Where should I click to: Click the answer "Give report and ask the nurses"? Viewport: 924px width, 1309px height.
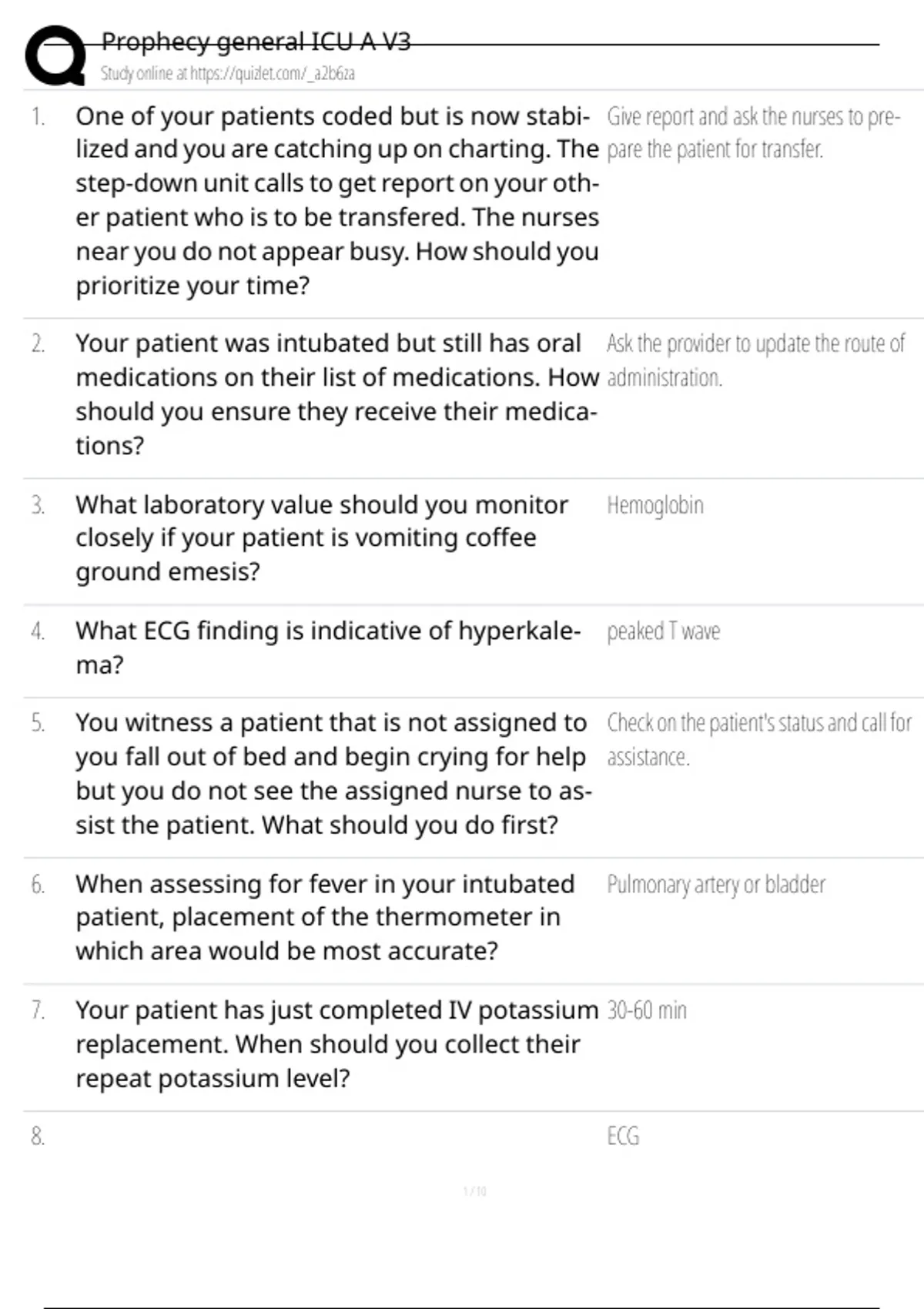752,132
